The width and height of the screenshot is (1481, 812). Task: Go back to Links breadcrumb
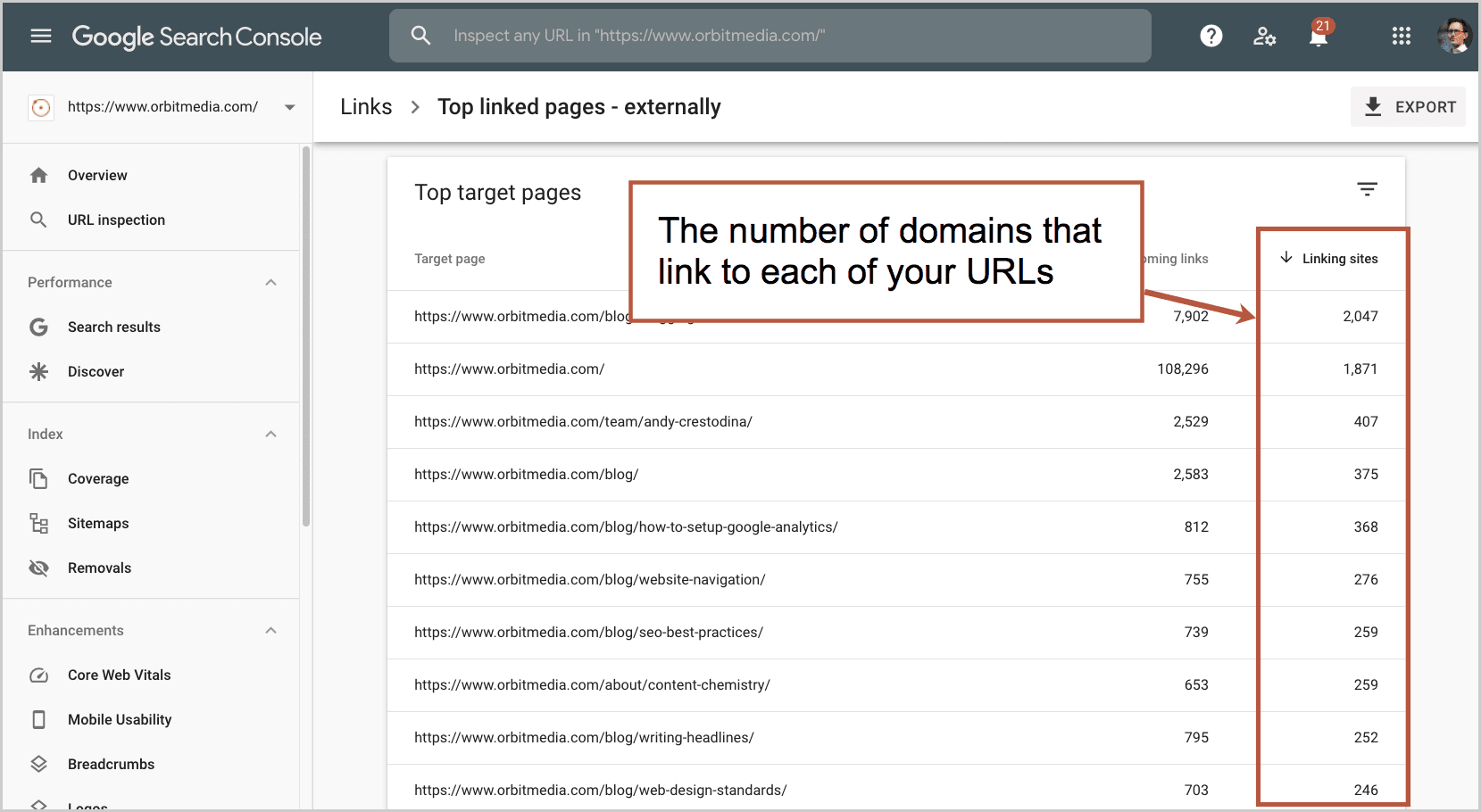coord(366,107)
